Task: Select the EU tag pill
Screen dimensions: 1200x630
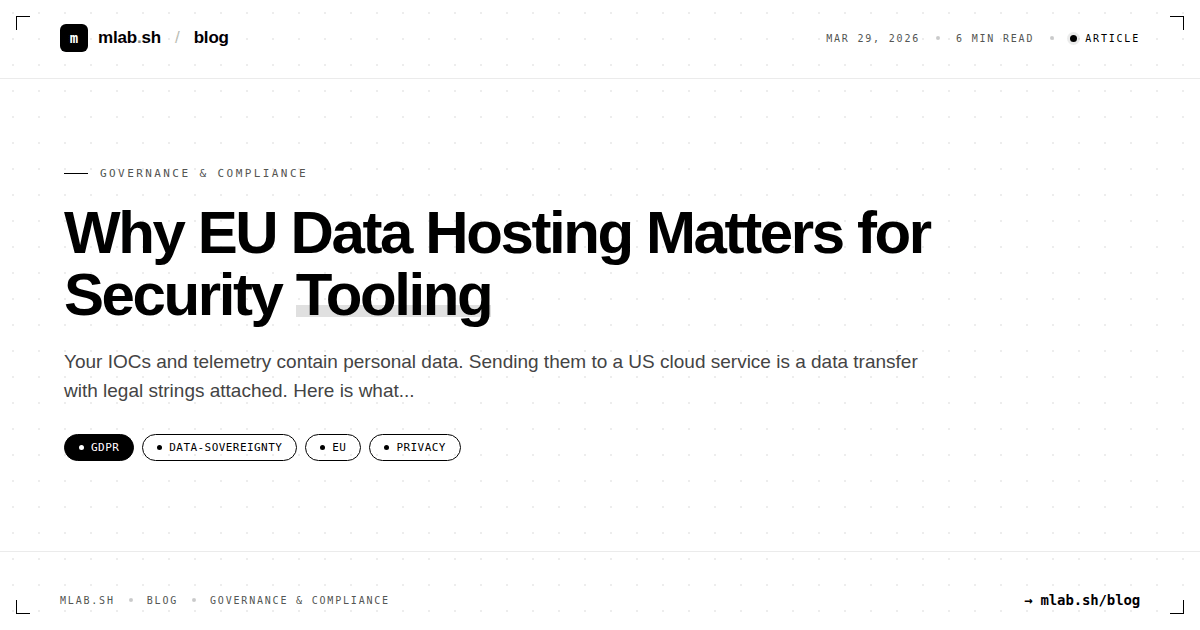Action: pos(333,447)
